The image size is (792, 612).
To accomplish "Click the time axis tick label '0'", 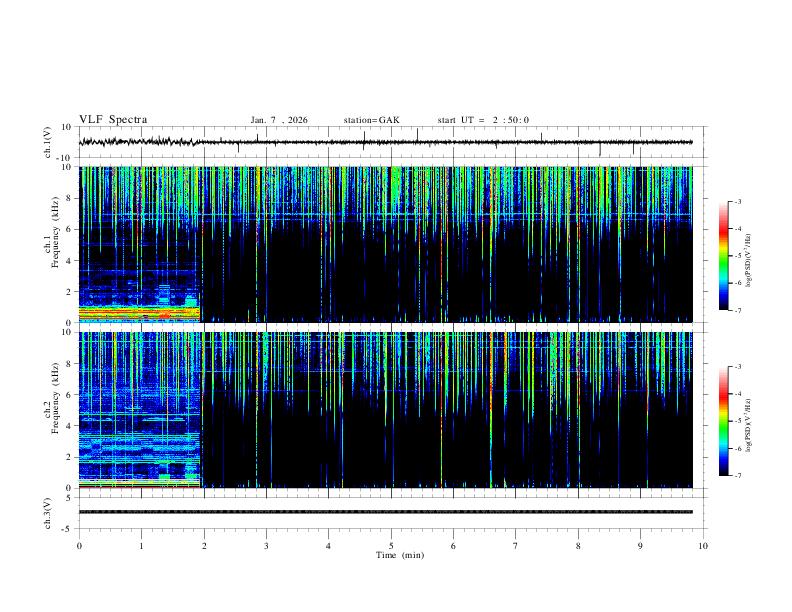I will [79, 546].
